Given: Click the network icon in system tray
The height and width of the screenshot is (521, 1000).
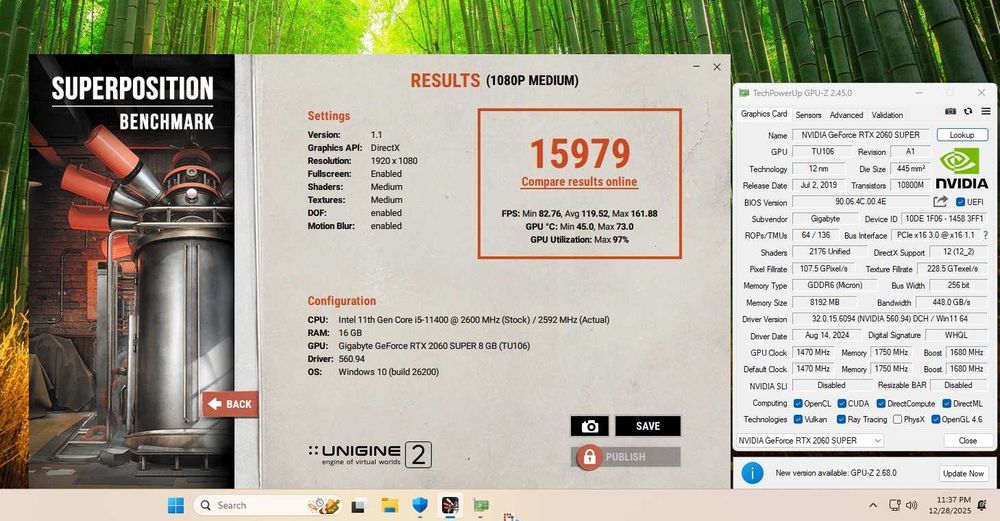Looking at the screenshot, I should click(x=895, y=506).
